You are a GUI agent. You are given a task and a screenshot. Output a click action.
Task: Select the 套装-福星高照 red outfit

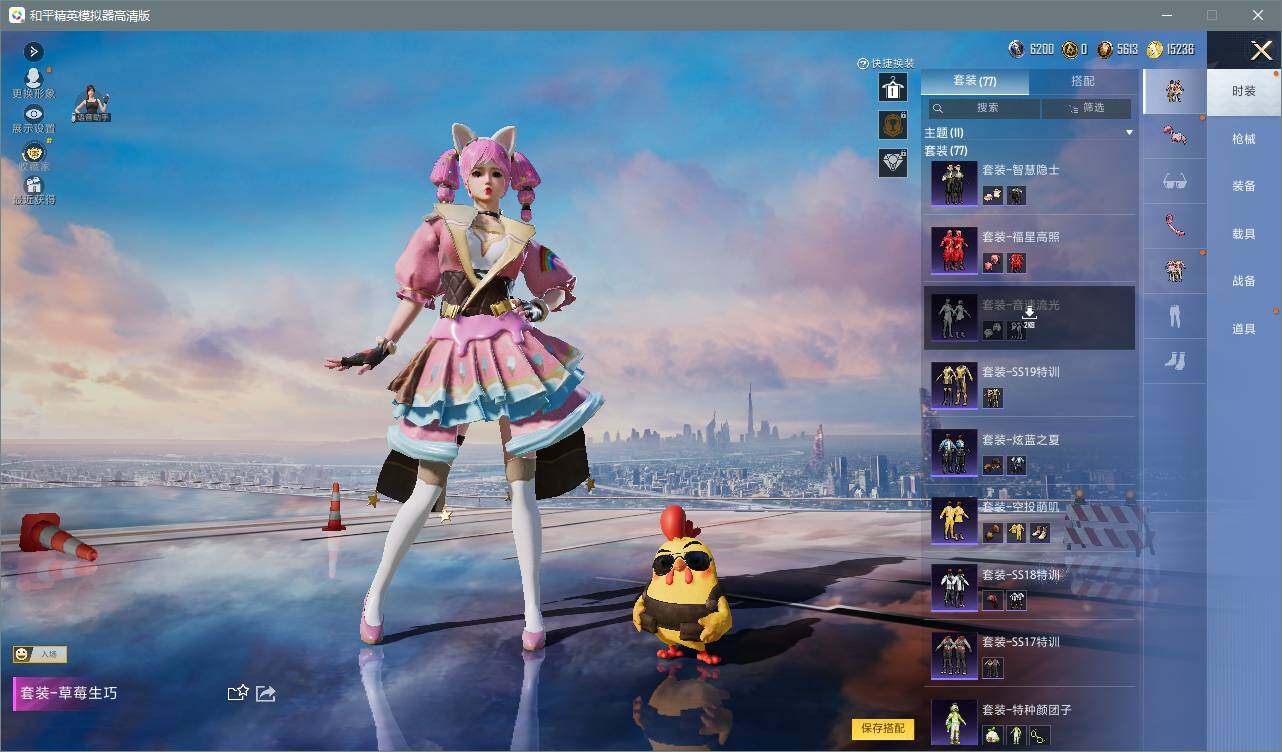pyautogui.click(x=1030, y=249)
